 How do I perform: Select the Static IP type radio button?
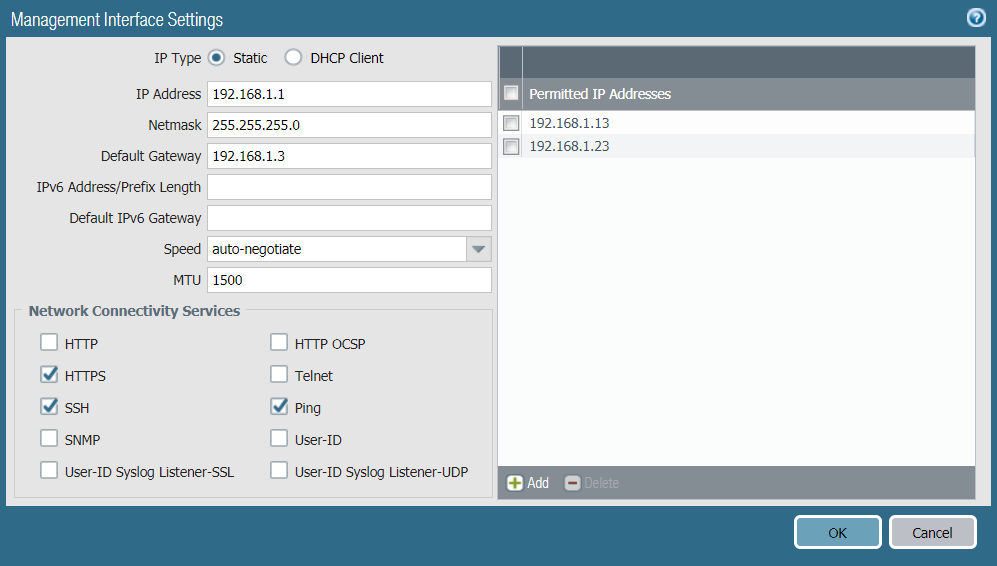point(216,58)
